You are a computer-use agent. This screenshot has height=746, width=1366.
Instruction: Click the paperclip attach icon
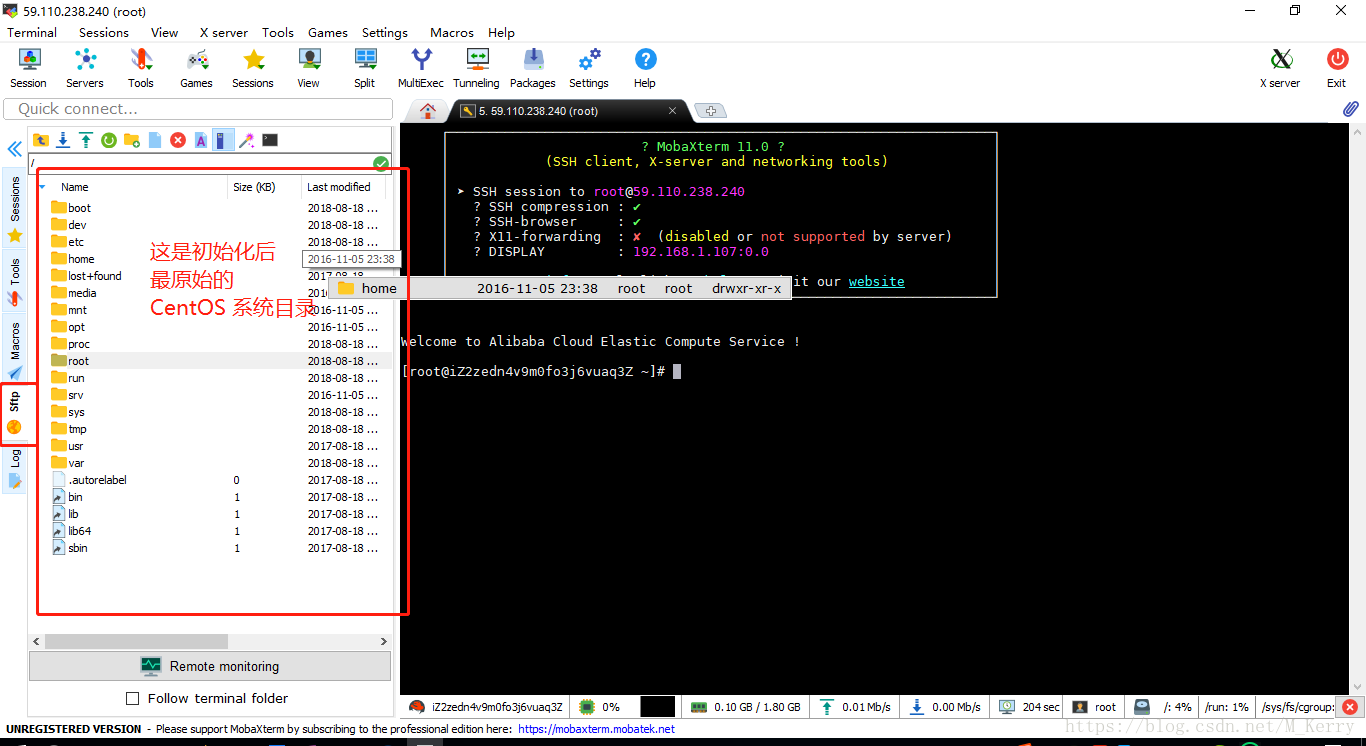[1350, 109]
